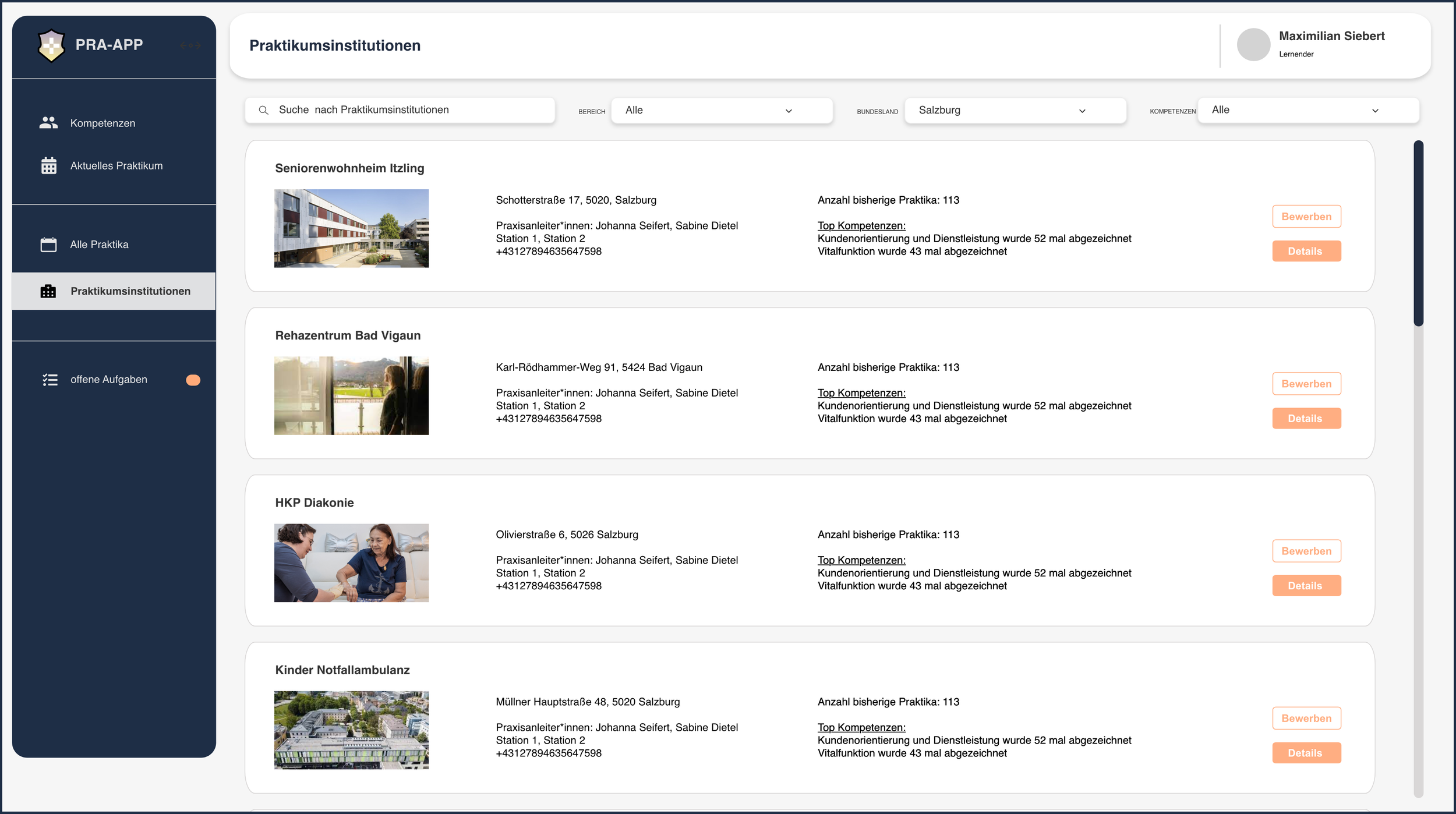The height and width of the screenshot is (814, 1456).
Task: Open Details for Rehazentrum Bad Vigaun
Action: click(1306, 418)
